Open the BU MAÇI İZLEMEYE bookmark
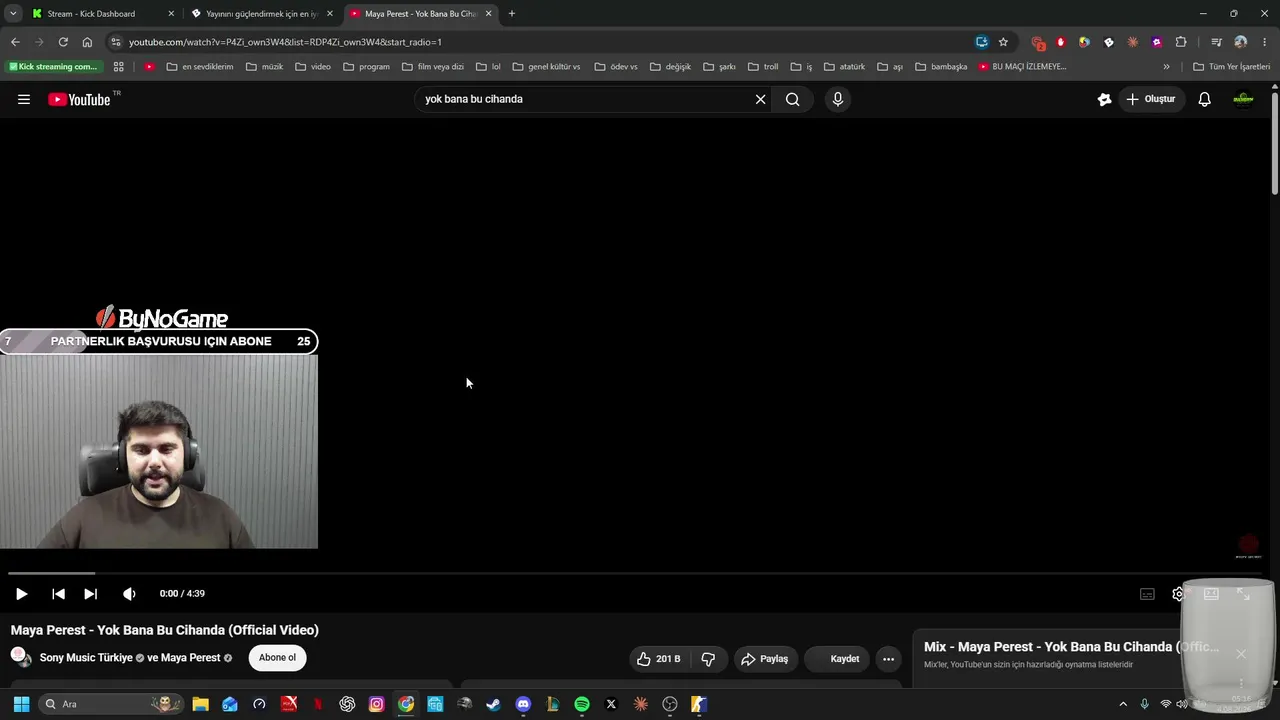 (x=1022, y=67)
